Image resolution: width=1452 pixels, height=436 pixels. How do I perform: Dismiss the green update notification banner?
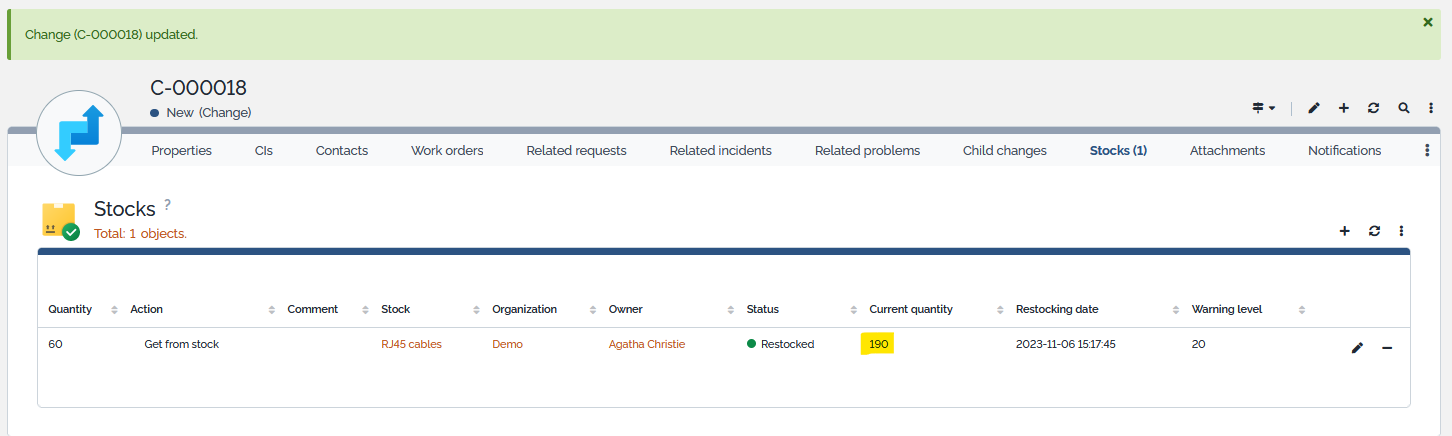click(x=1427, y=22)
